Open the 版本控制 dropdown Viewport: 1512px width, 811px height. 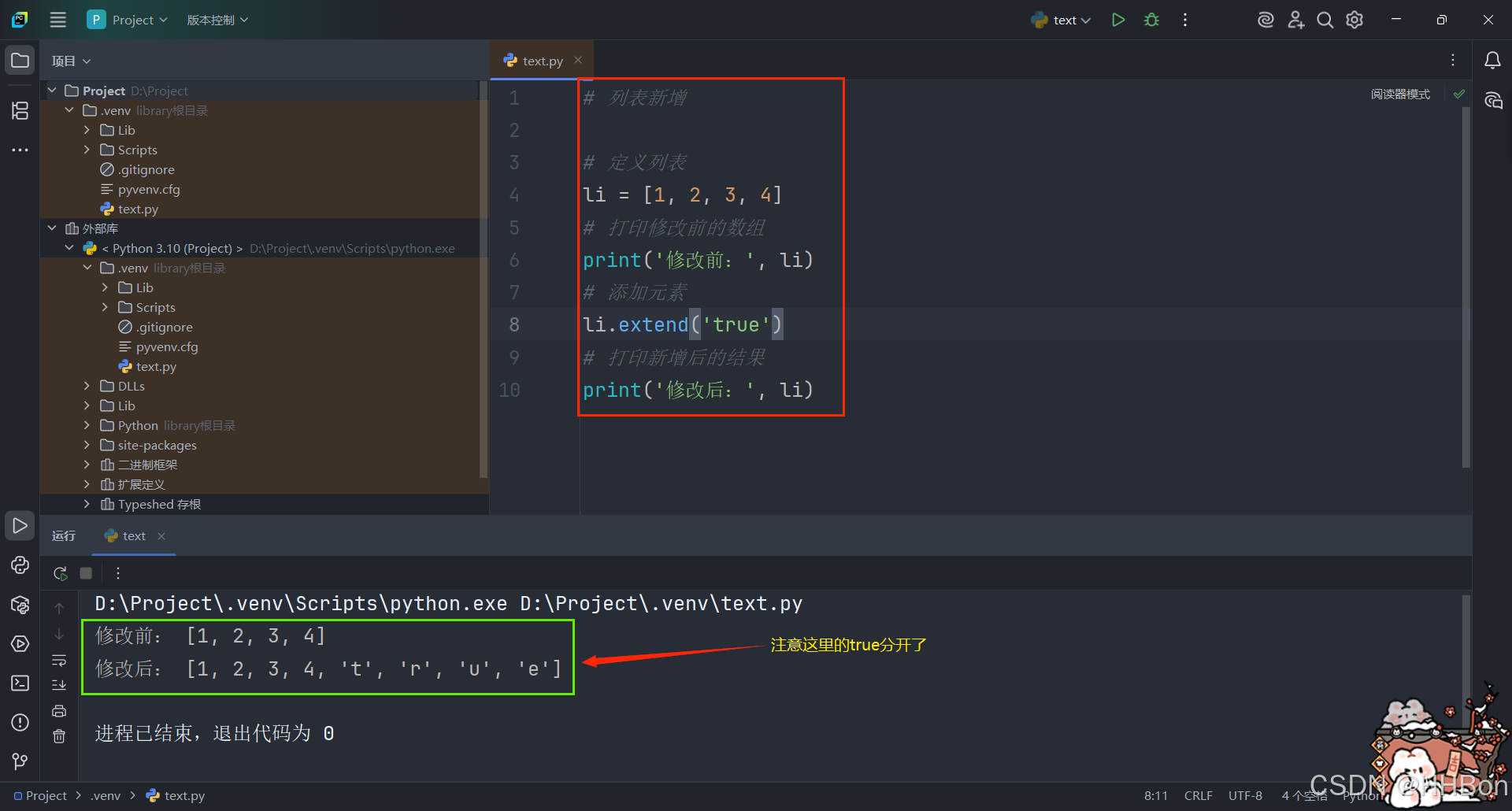(217, 20)
